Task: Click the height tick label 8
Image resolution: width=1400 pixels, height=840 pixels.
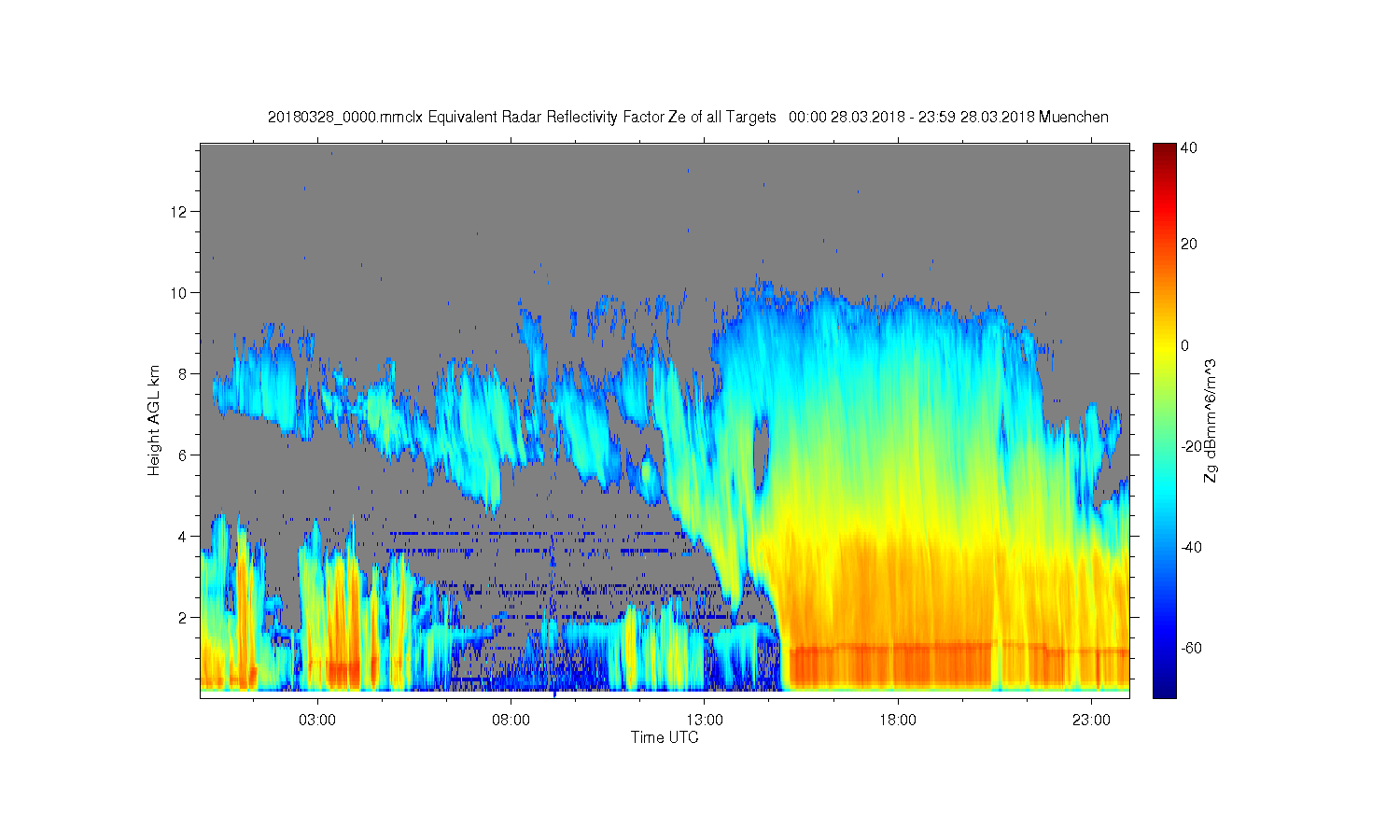Action: click(x=184, y=373)
